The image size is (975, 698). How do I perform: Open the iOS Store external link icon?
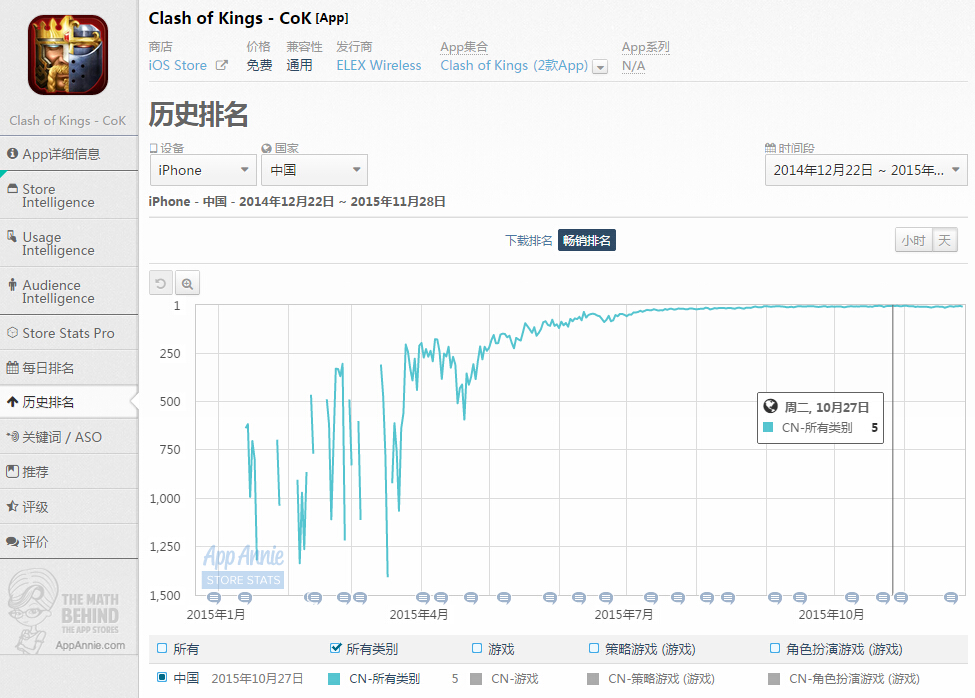(221, 65)
